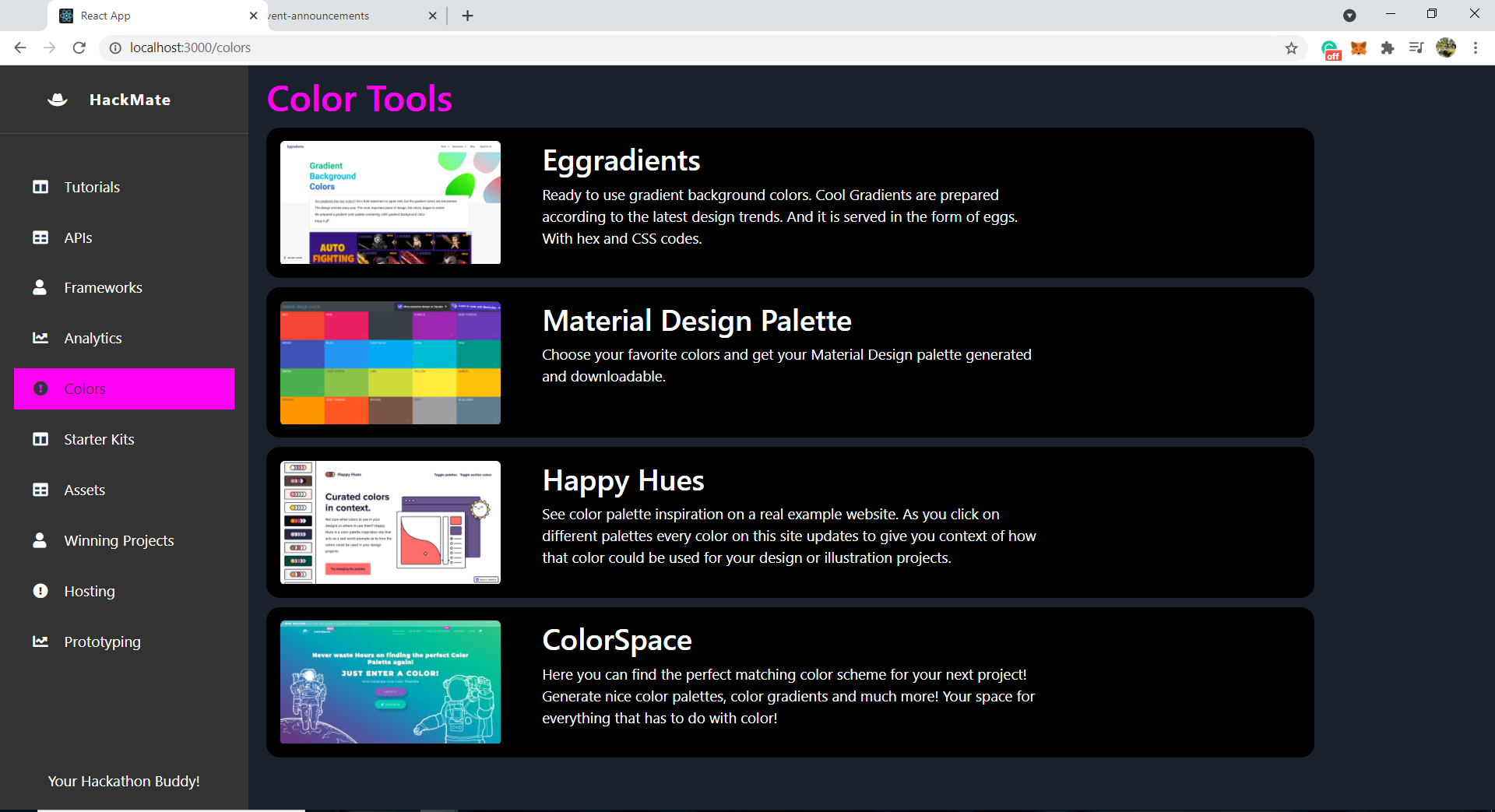Open the Chrome three-dot menu
1495x812 pixels.
1476,47
